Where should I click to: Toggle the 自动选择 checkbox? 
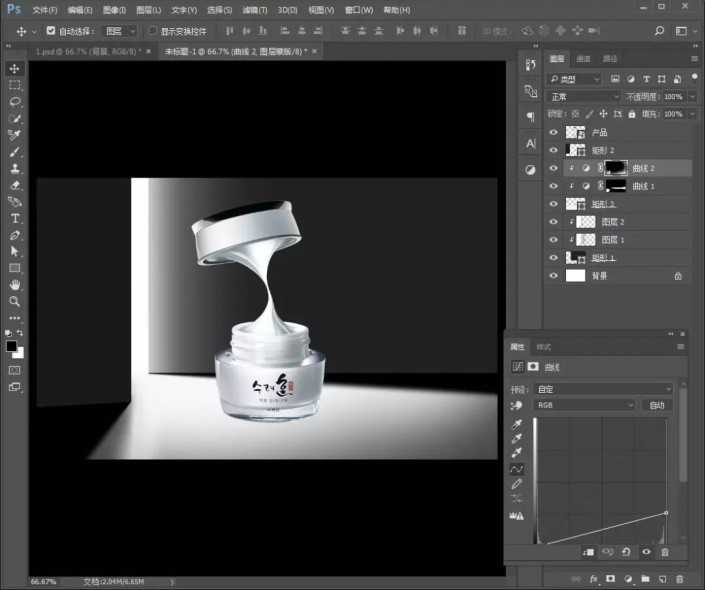pos(52,31)
